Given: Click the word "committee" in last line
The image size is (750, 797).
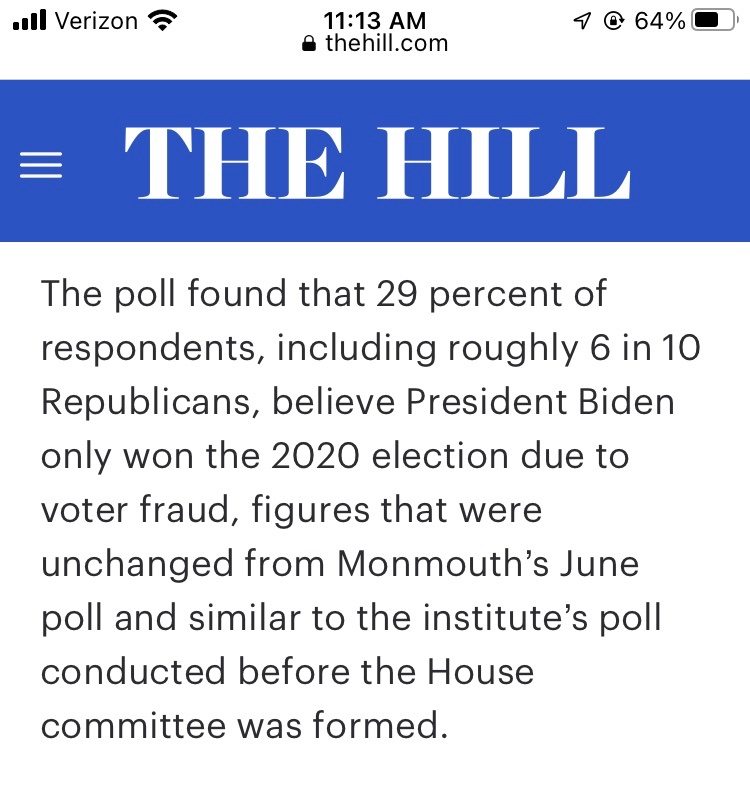Looking at the screenshot, I should 133,725.
